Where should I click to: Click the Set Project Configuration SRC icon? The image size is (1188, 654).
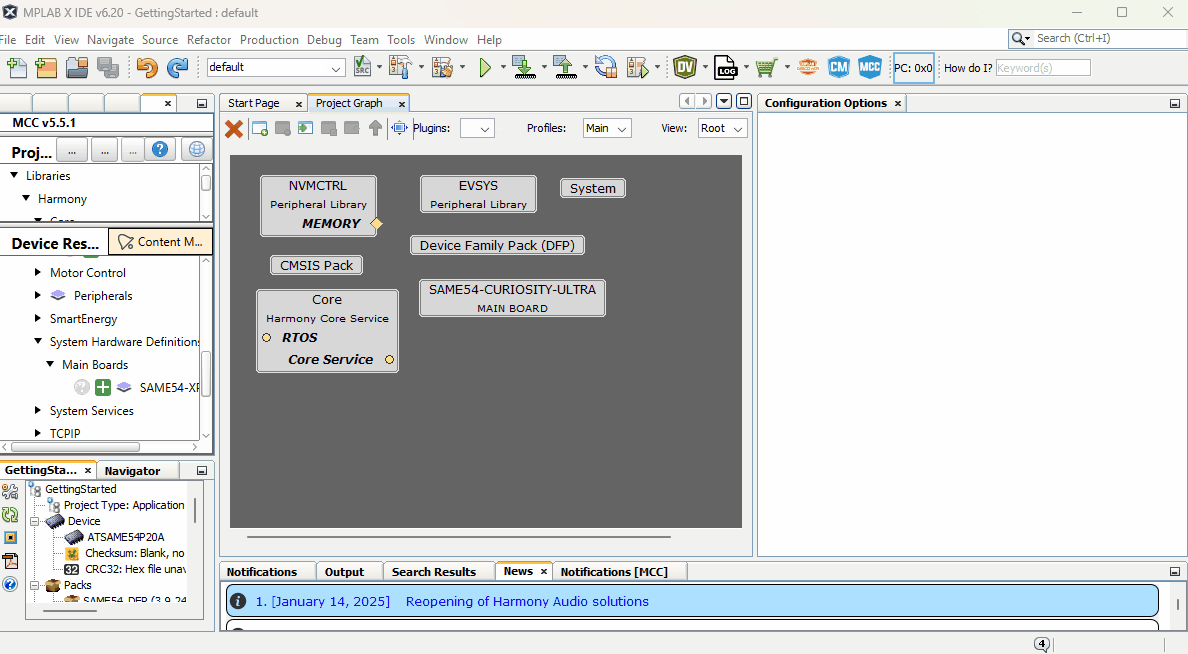pyautogui.click(x=363, y=67)
